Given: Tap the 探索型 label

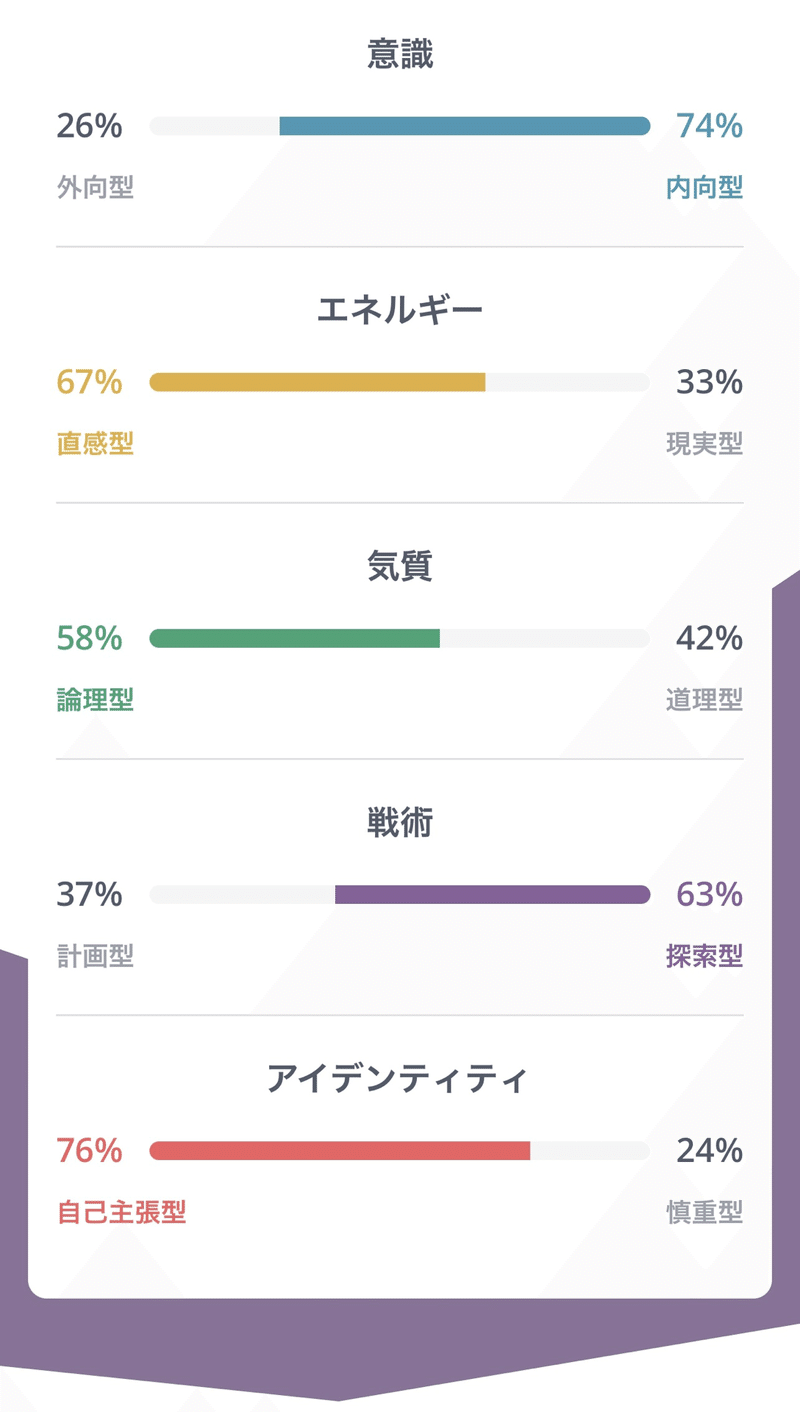Looking at the screenshot, I should point(704,956).
